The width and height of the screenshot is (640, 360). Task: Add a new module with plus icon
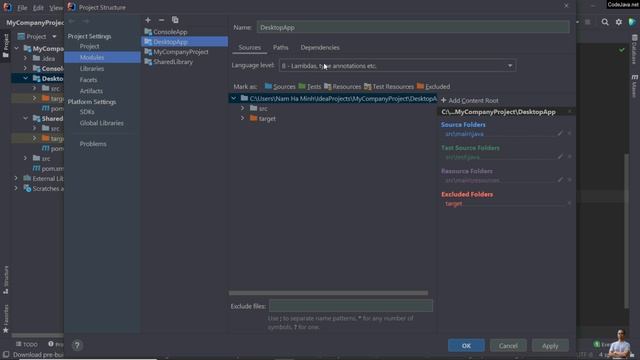(x=148, y=20)
